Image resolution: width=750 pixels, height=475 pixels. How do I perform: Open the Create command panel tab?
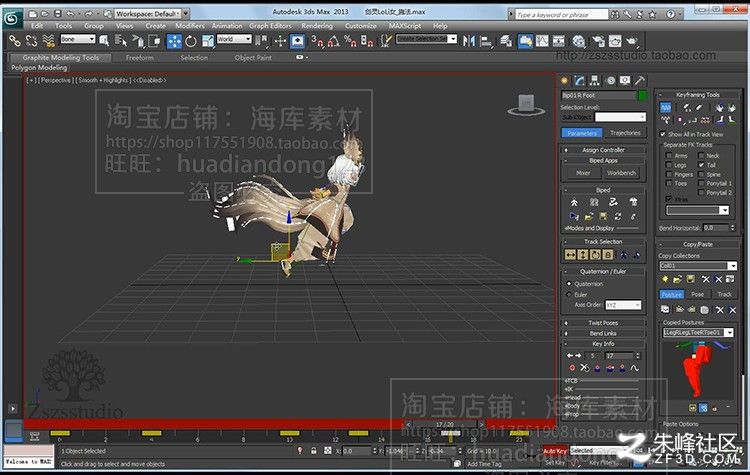565,80
